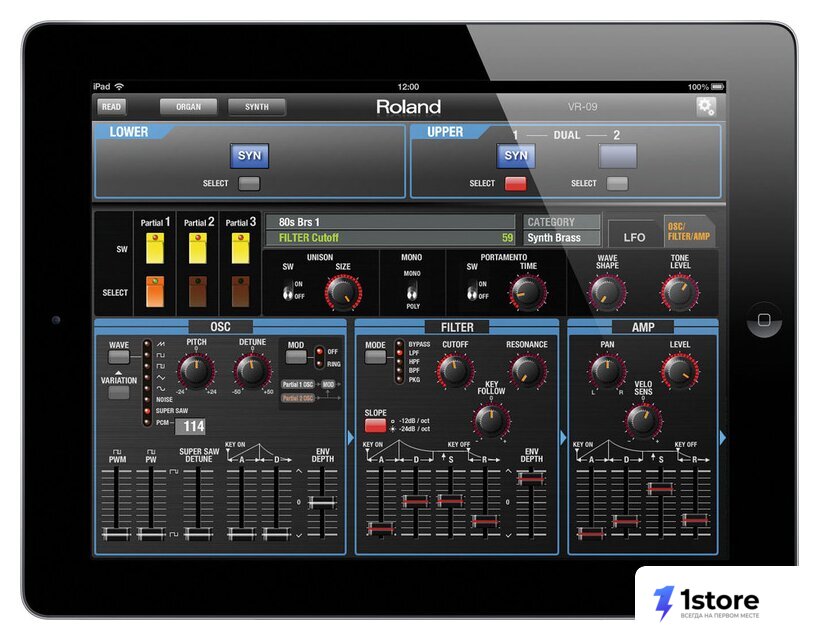
Task: Adjust the AMP LEVEL knob
Action: point(680,370)
